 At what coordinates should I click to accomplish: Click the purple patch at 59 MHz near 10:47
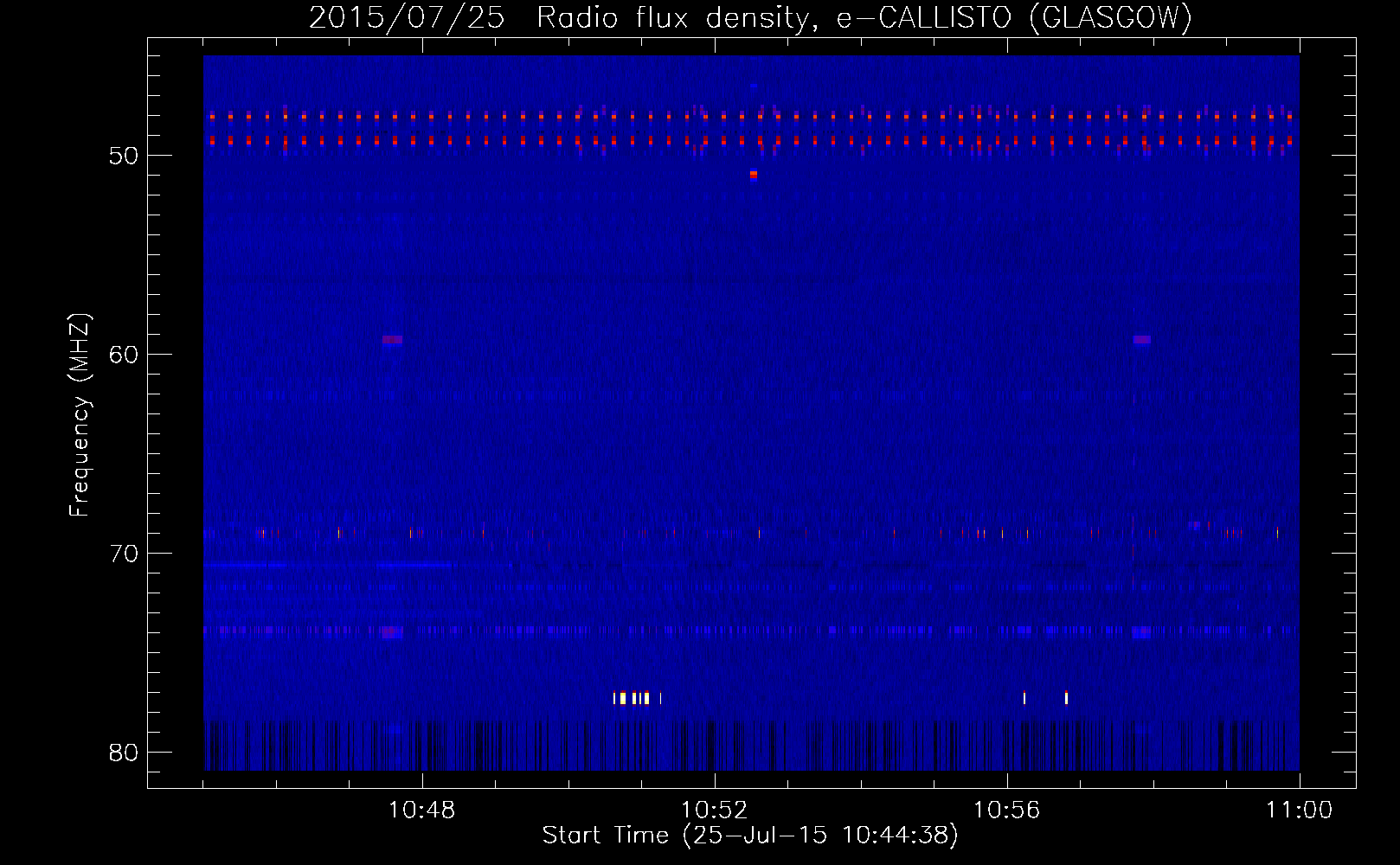point(393,340)
